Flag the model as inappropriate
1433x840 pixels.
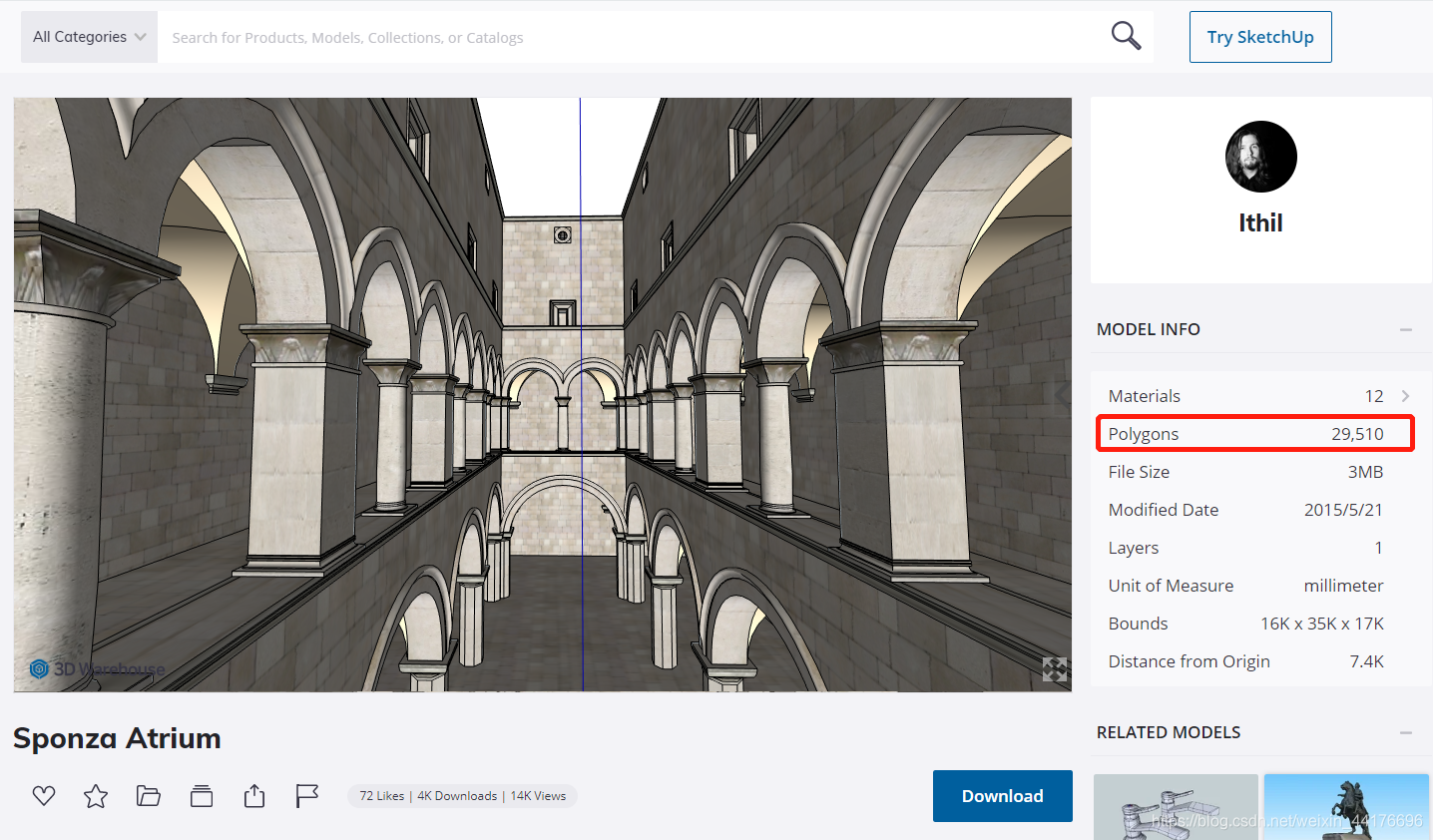click(x=307, y=795)
